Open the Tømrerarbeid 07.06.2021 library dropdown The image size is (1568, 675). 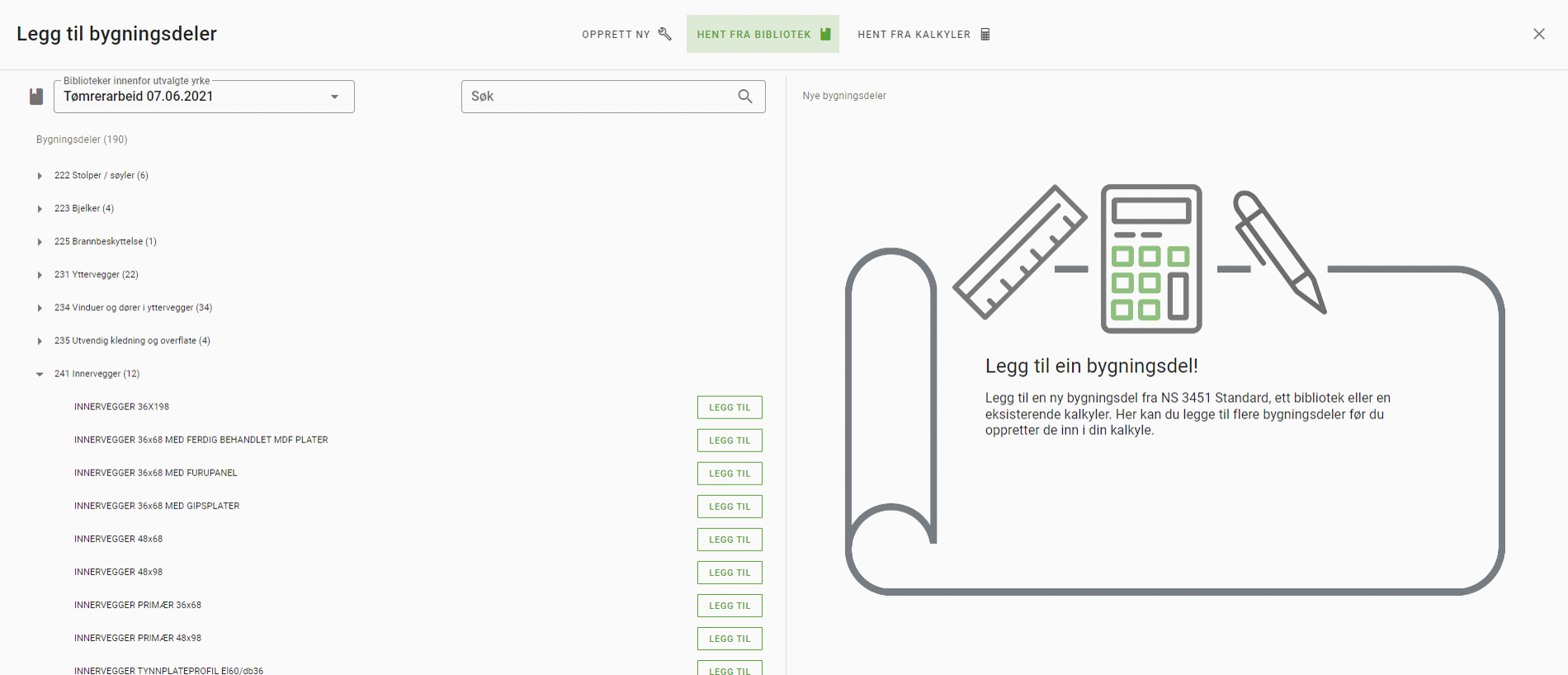click(x=204, y=97)
